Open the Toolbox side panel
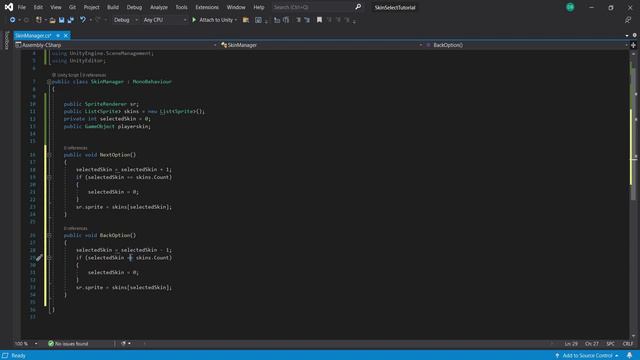640x360 pixels. coord(7,40)
